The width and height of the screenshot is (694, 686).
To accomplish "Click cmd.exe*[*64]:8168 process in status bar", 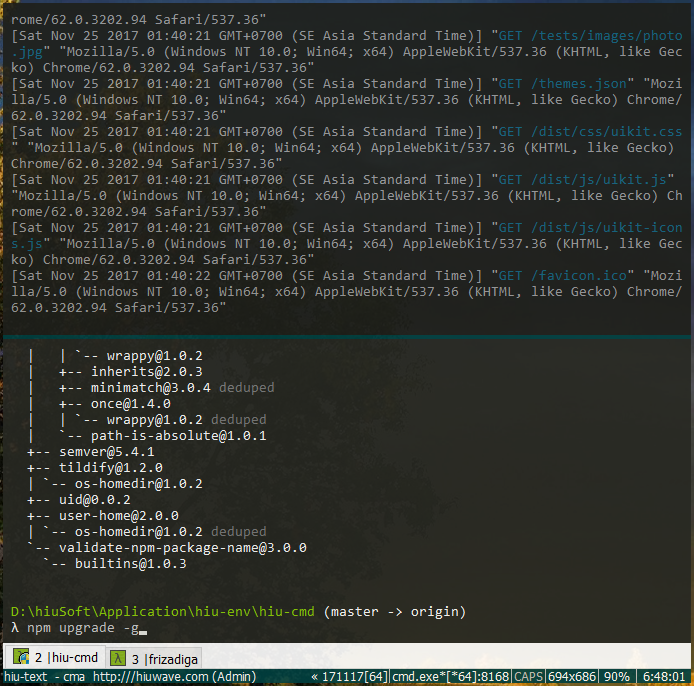I will (x=451, y=677).
